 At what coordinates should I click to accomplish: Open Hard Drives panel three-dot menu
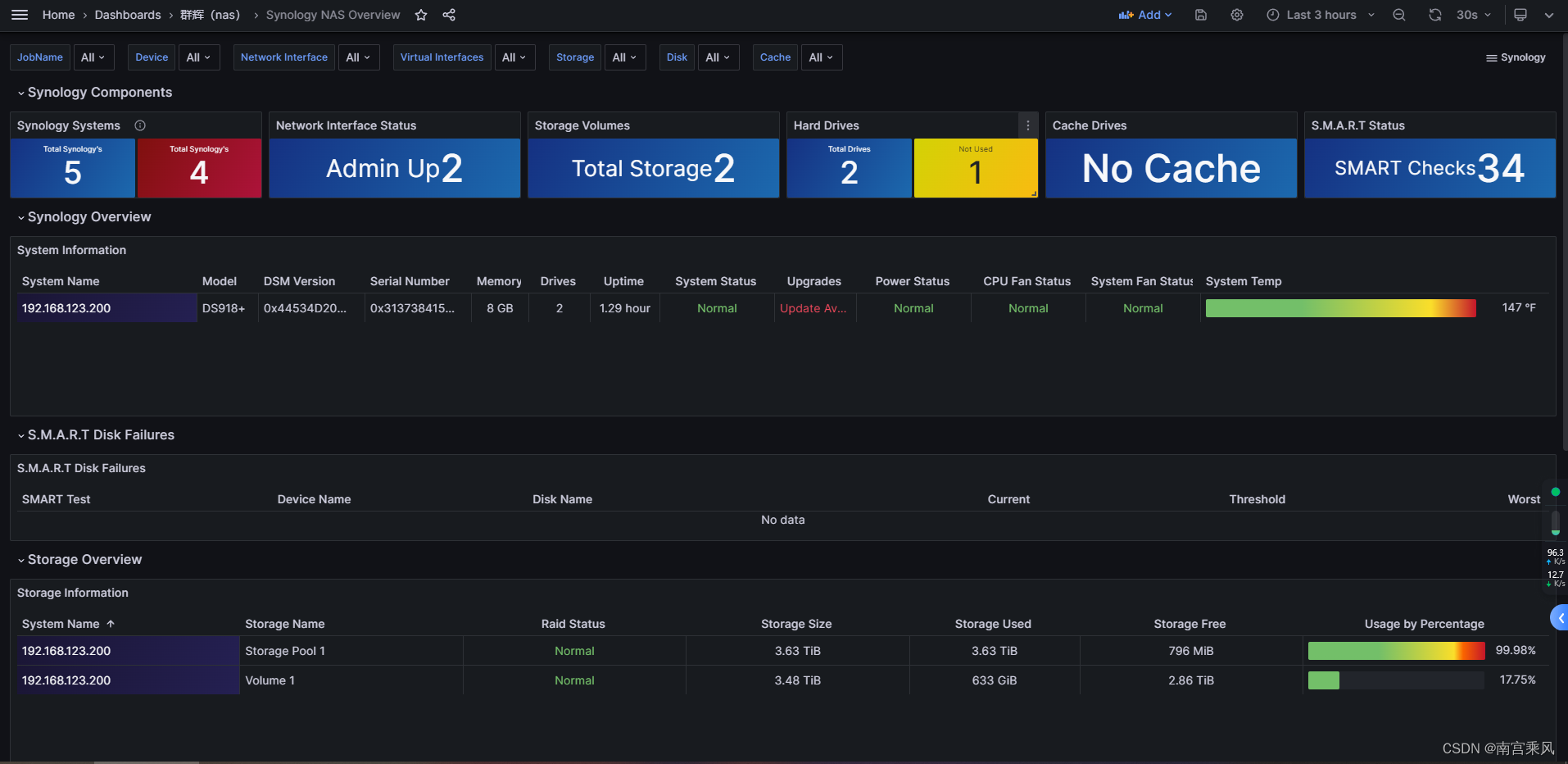1028,125
